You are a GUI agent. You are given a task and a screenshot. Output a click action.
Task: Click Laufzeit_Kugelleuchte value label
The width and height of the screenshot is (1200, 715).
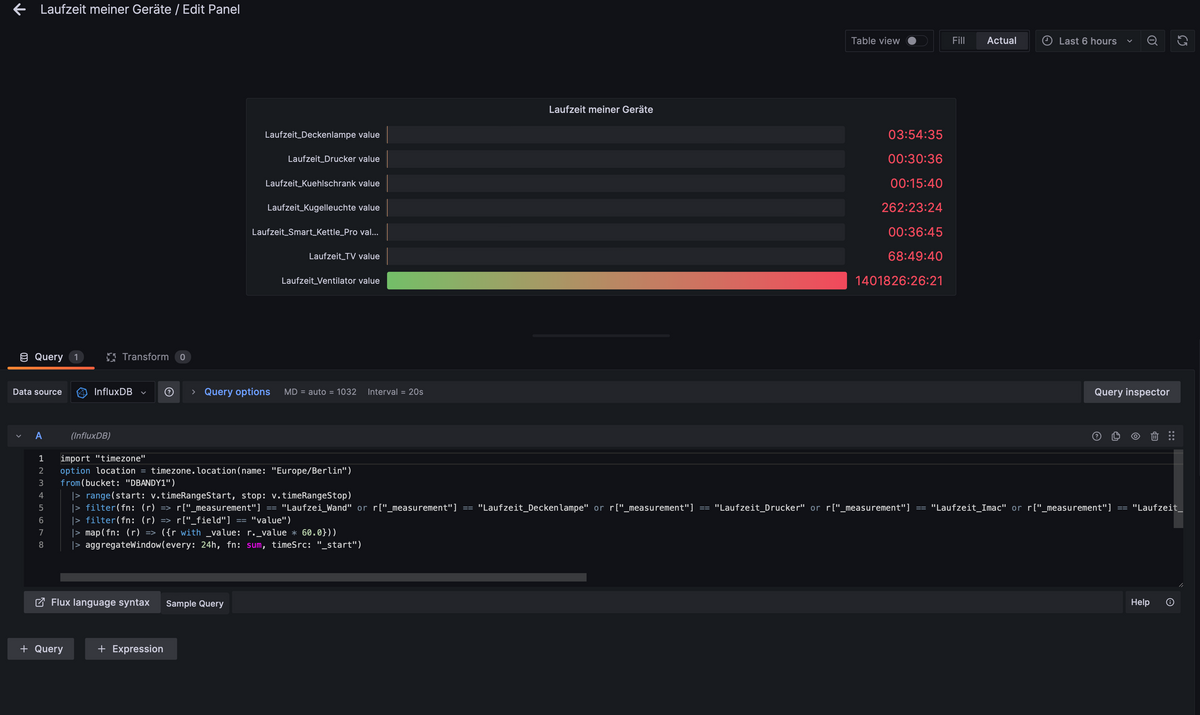point(323,208)
